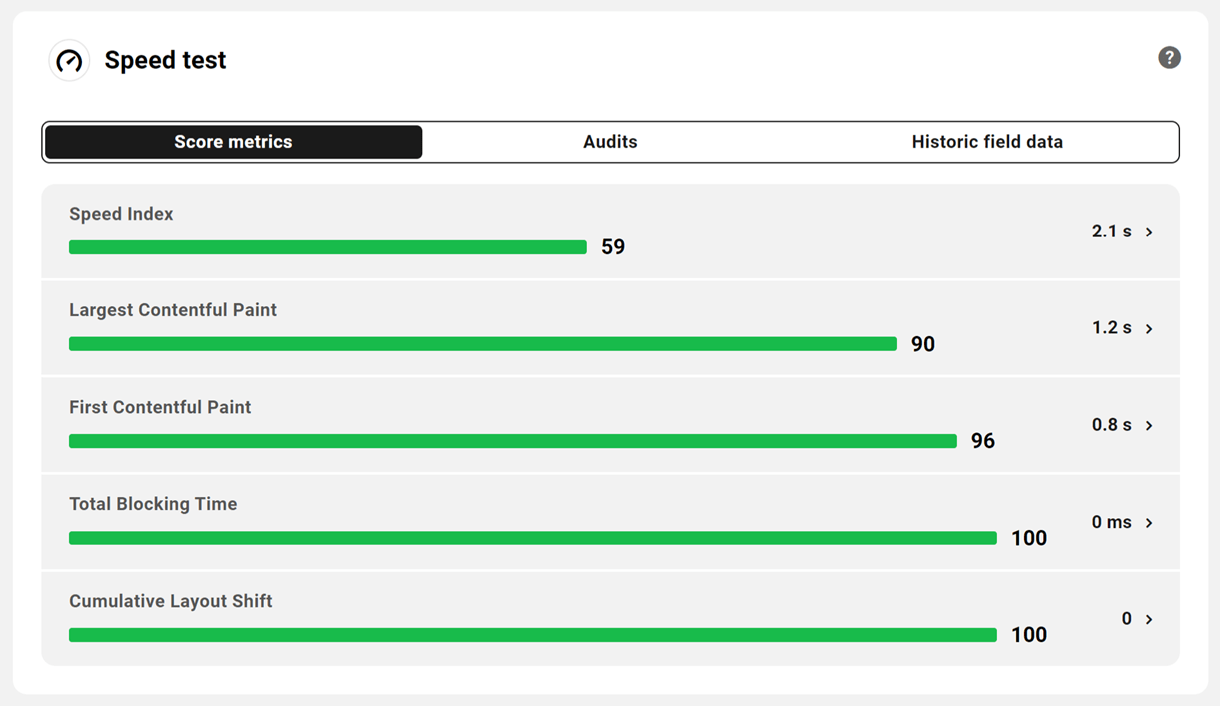Expand Cumulative Layout Shift chevron arrow

coord(1149,620)
